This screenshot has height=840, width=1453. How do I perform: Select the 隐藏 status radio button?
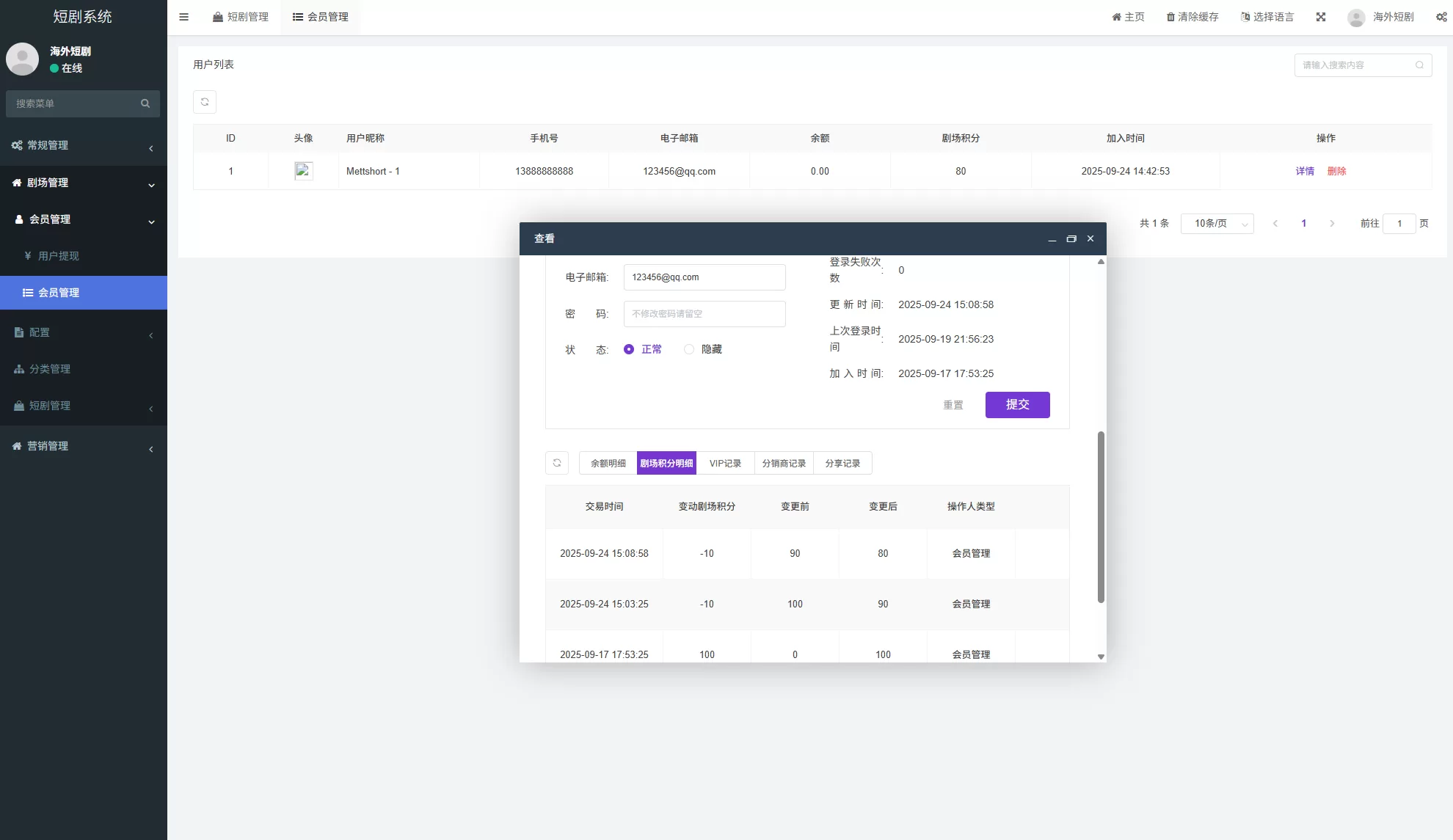689,349
